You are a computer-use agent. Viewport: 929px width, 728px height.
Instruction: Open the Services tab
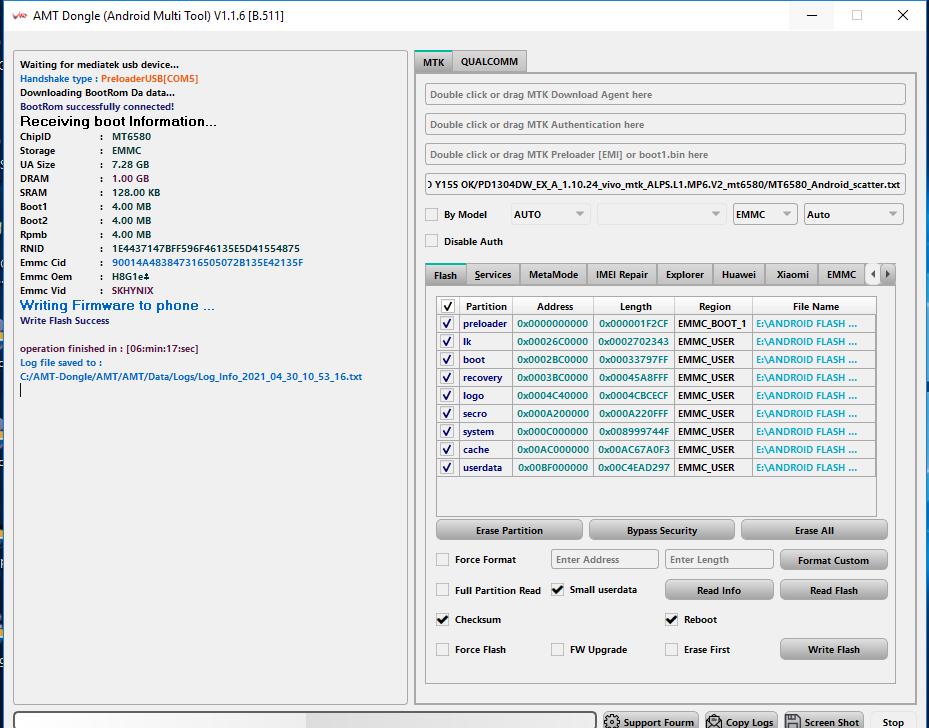click(493, 275)
